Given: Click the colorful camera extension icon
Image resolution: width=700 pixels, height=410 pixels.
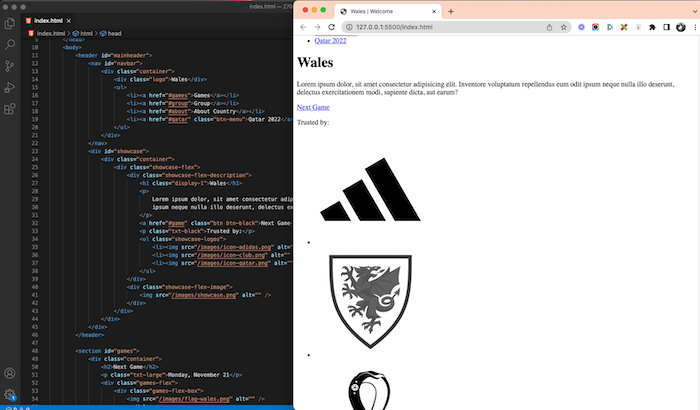Looking at the screenshot, I should coord(596,27).
